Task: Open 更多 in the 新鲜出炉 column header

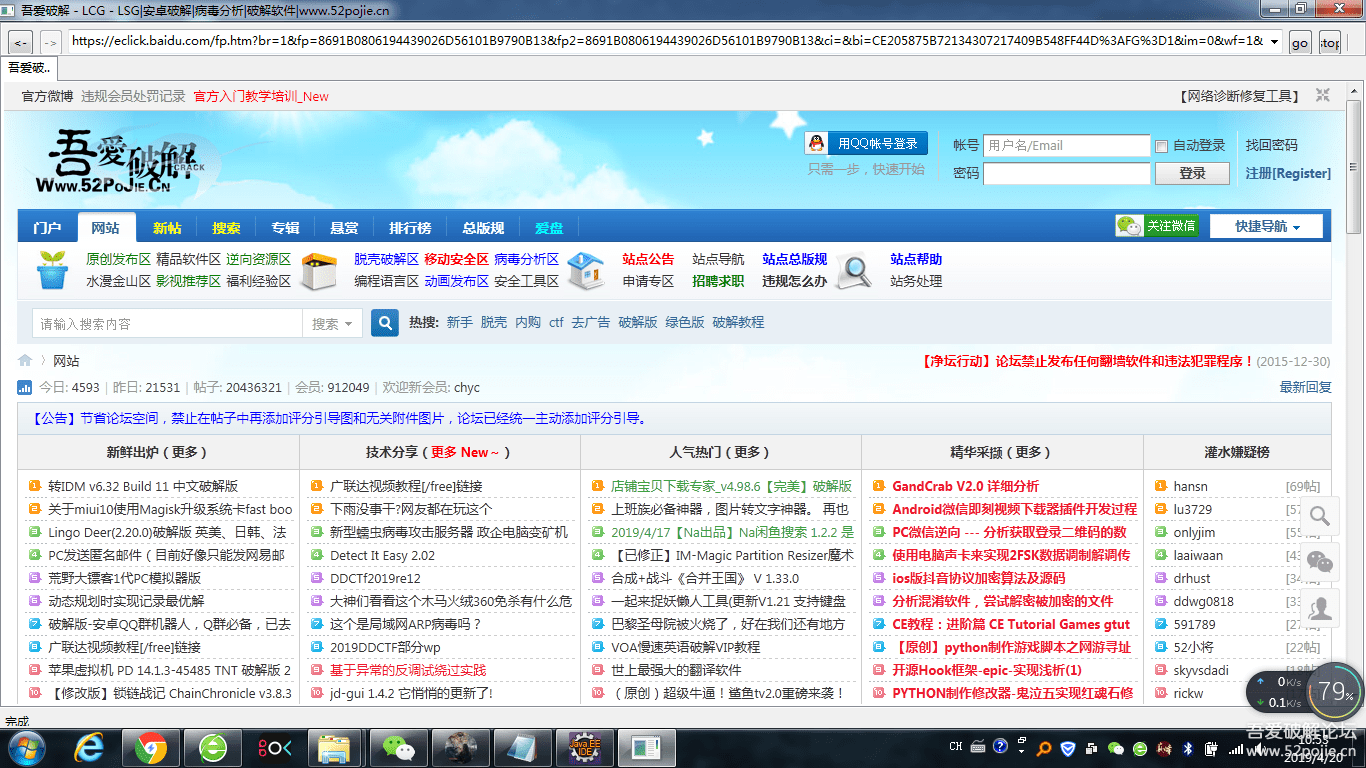Action: point(184,452)
